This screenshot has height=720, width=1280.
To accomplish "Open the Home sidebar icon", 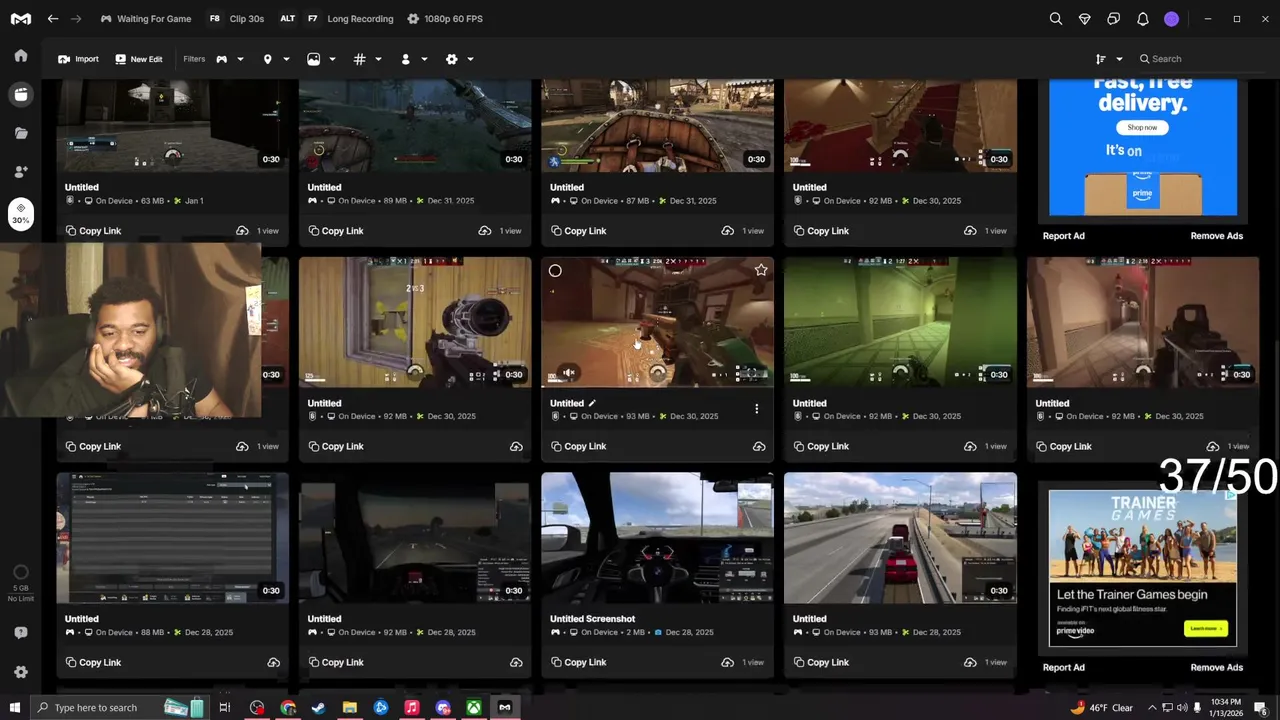I will (x=20, y=56).
